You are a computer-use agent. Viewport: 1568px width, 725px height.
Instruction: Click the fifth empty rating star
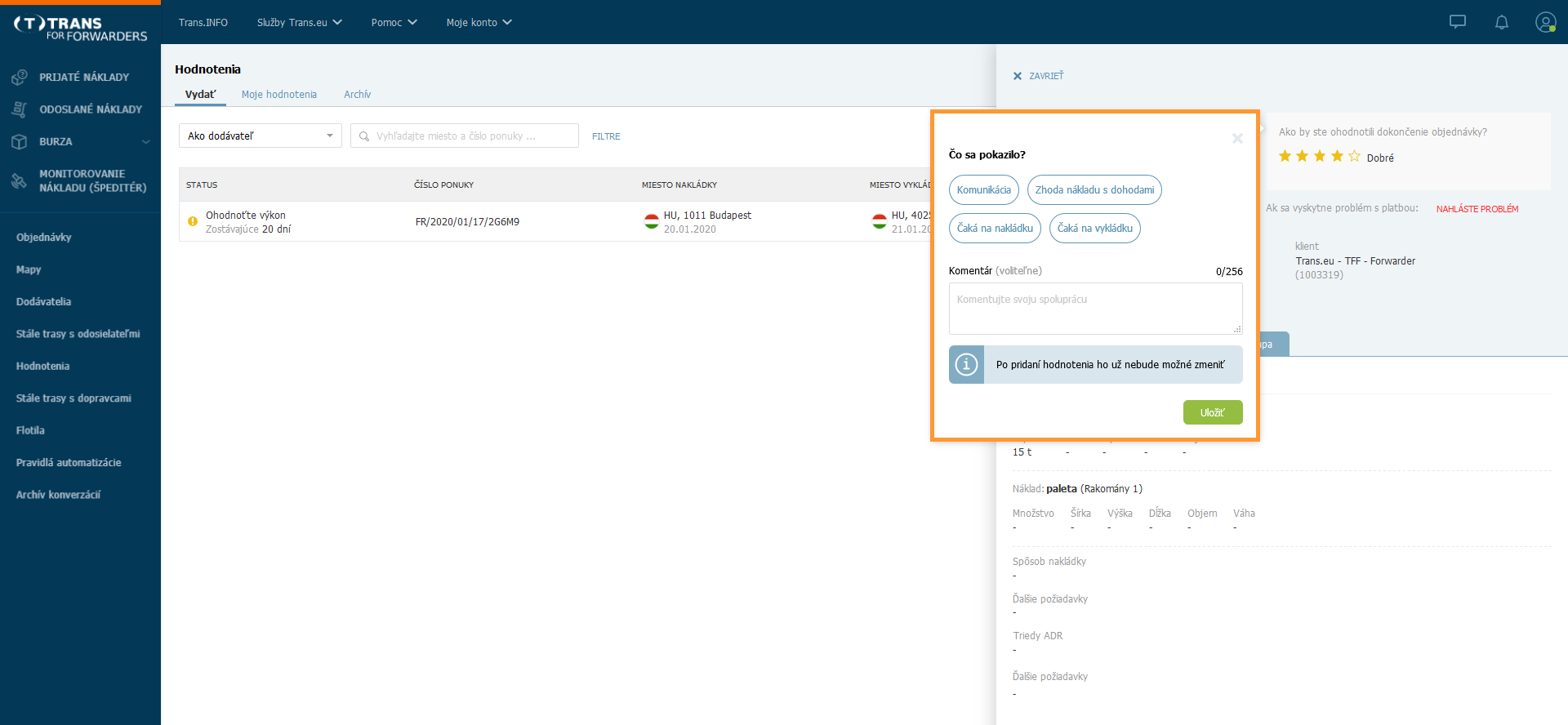1354,156
